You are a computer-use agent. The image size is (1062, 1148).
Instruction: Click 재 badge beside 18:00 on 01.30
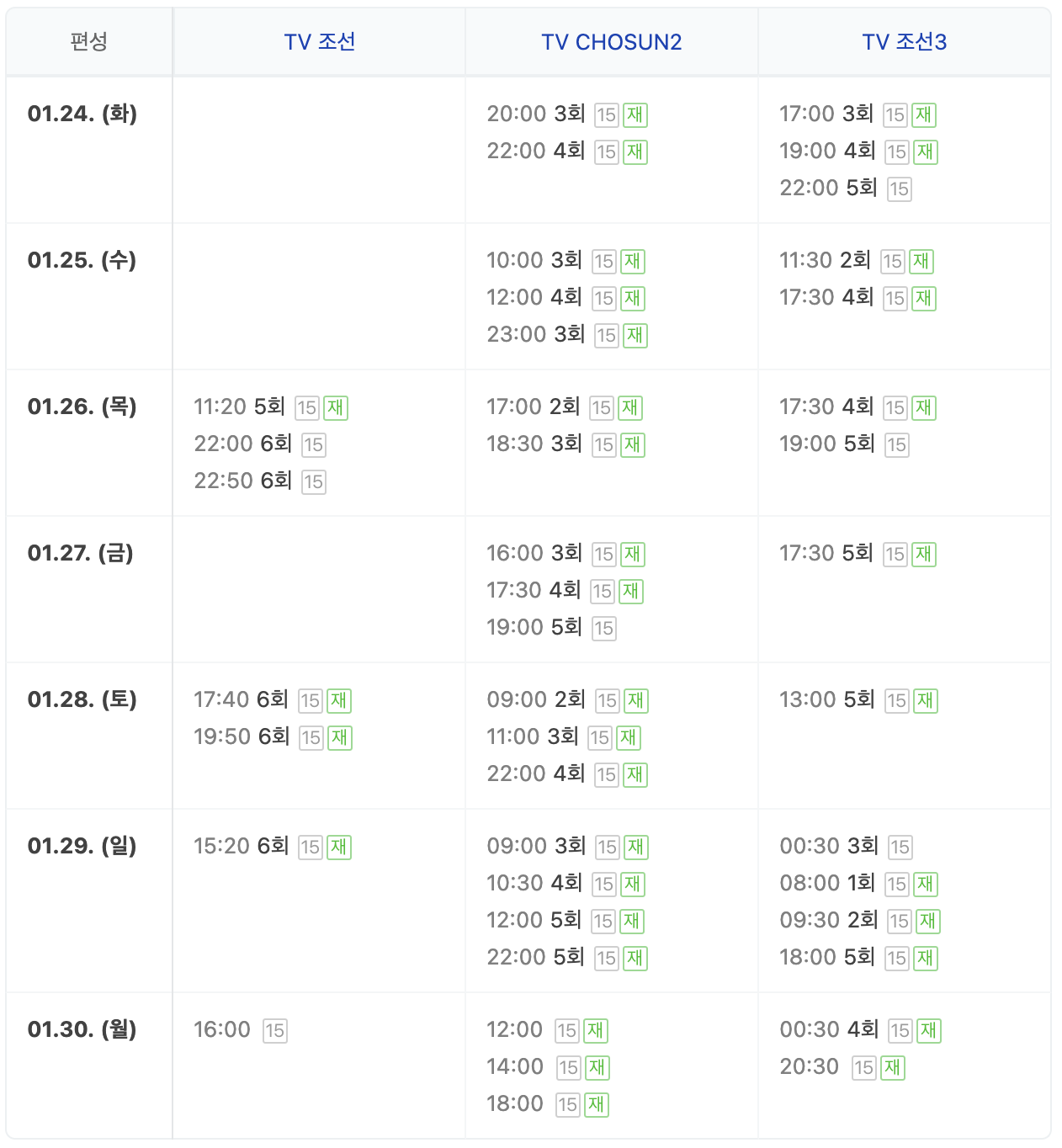(x=597, y=1105)
